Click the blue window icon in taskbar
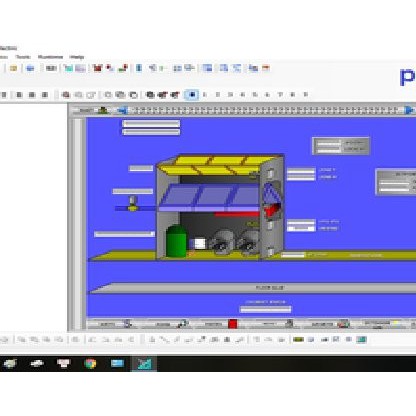The height and width of the screenshot is (416, 416). 117,363
